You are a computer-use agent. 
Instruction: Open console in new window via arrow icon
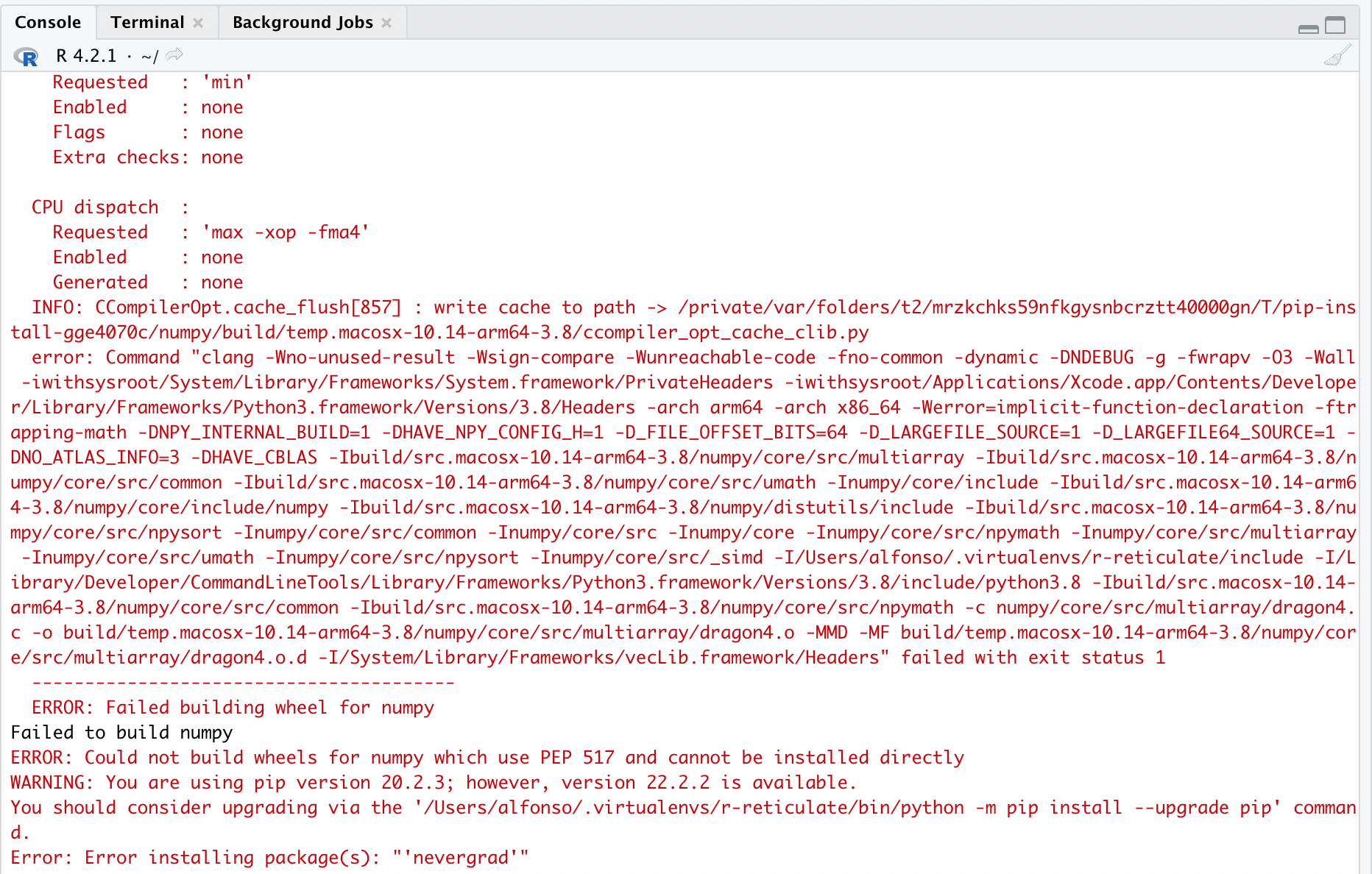(174, 54)
